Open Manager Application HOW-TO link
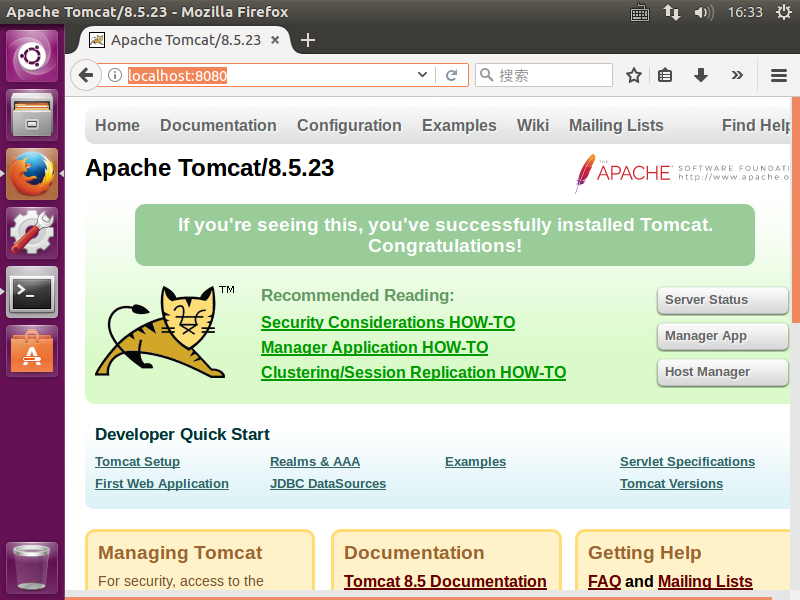 (374, 347)
